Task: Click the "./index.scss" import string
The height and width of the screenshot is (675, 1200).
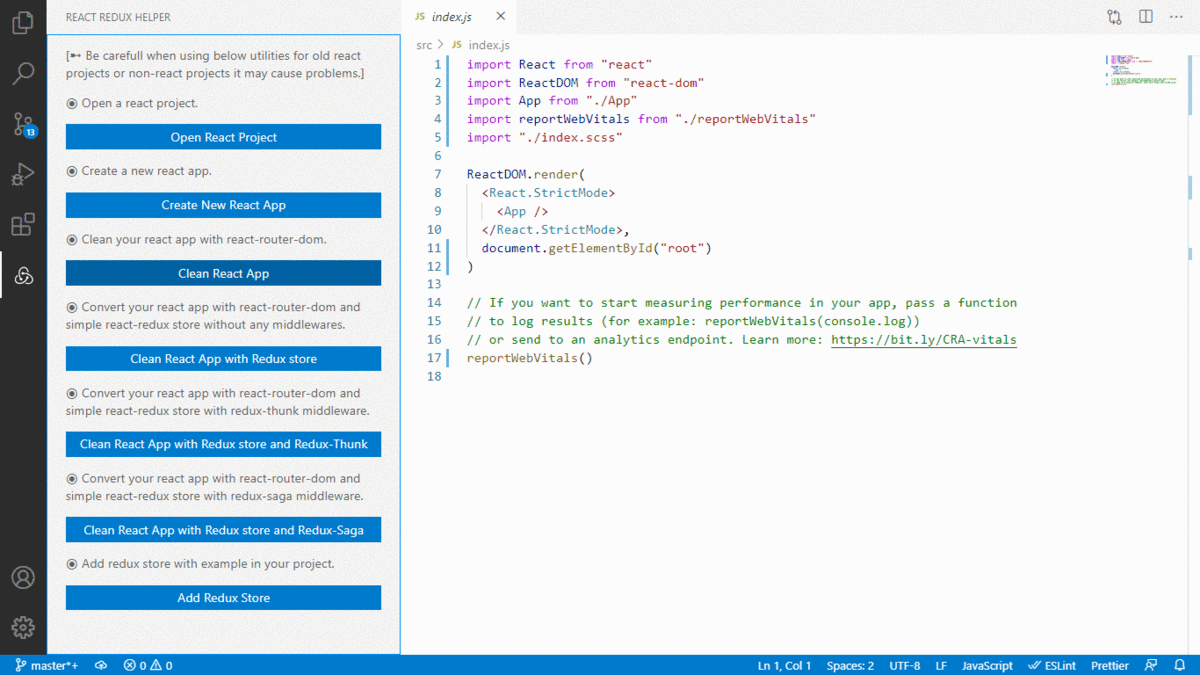Action: point(571,137)
